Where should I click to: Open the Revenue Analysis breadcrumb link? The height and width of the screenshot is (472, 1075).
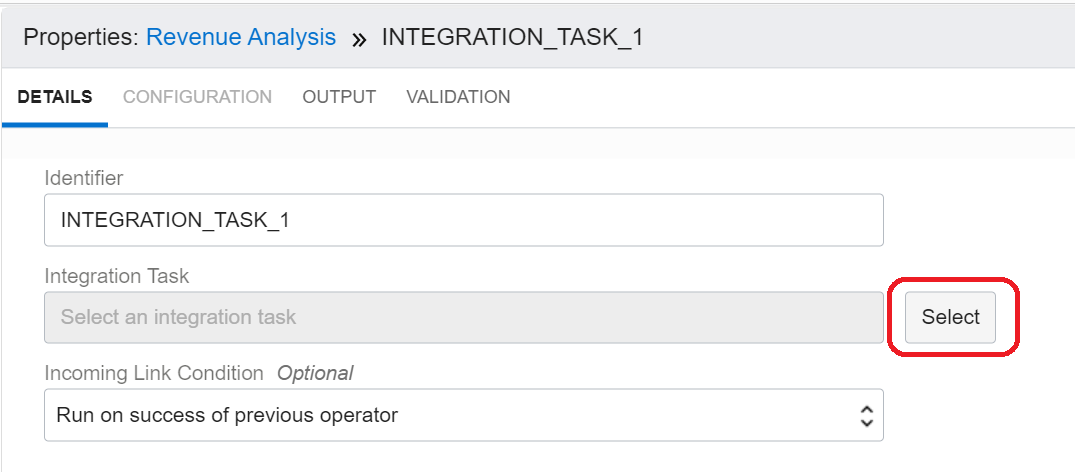click(x=241, y=38)
